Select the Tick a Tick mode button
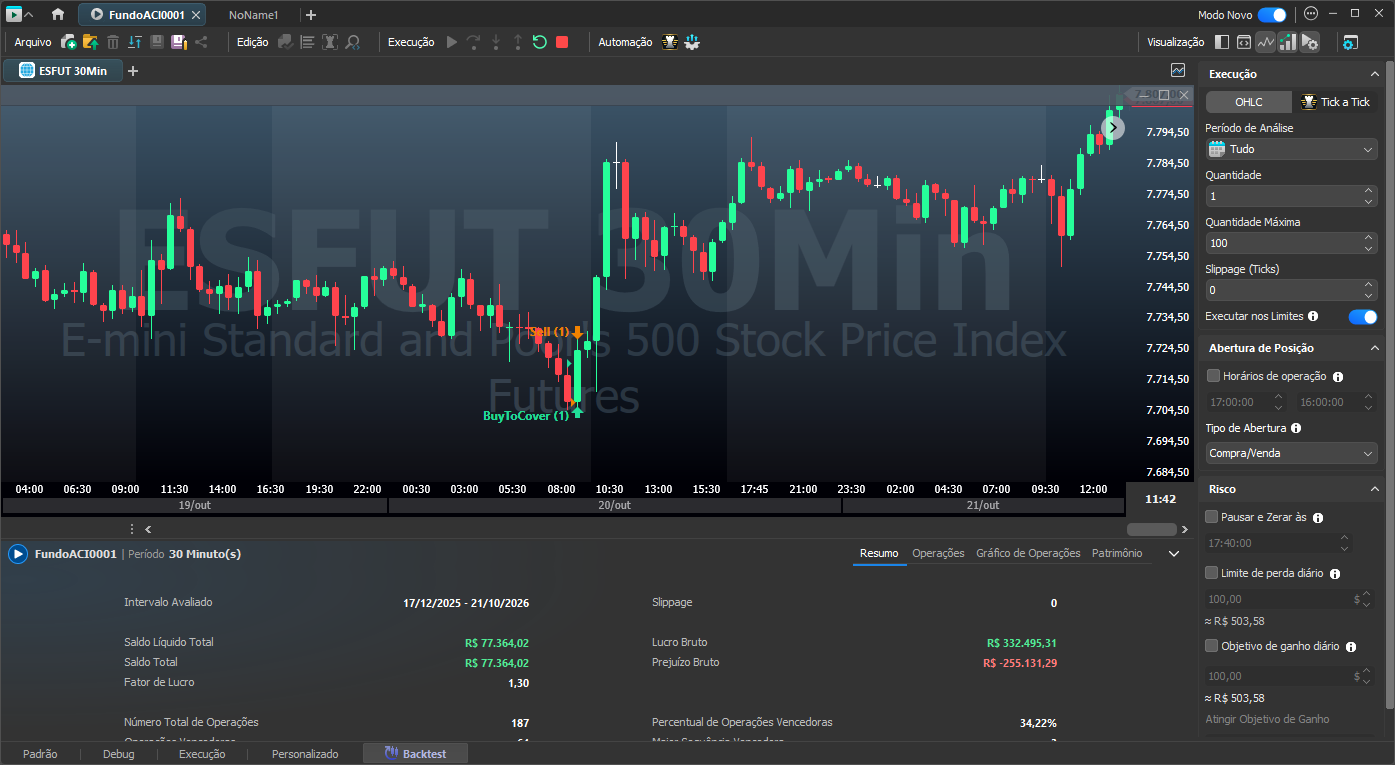 1335,102
